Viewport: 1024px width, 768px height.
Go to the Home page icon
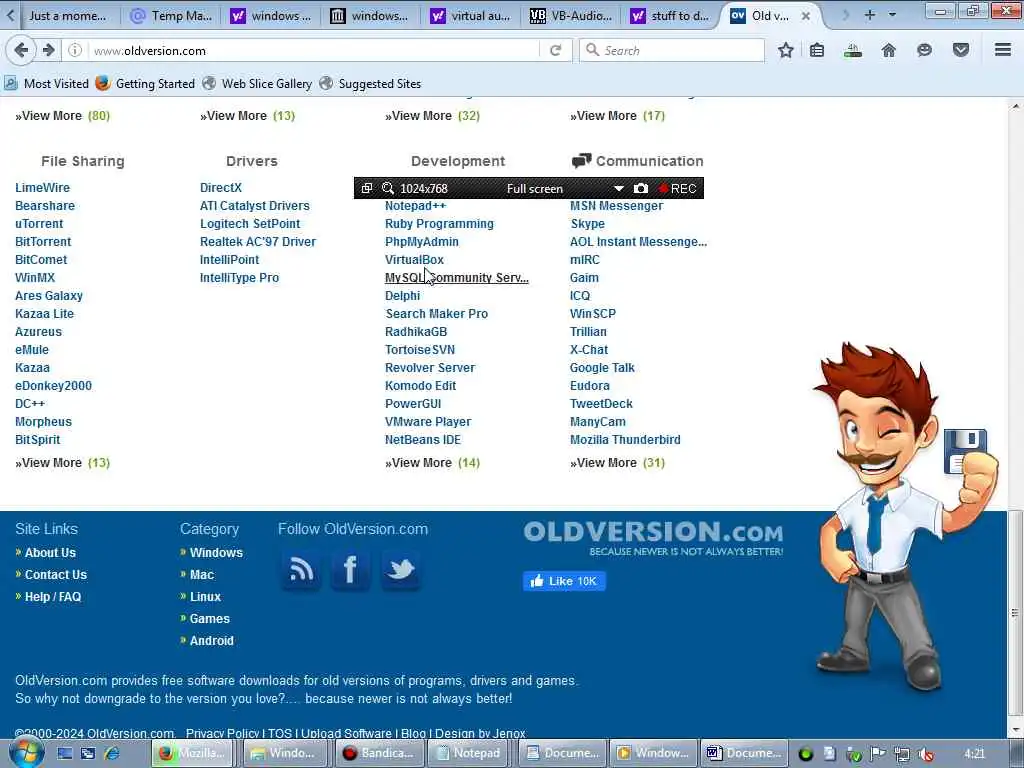coord(888,50)
